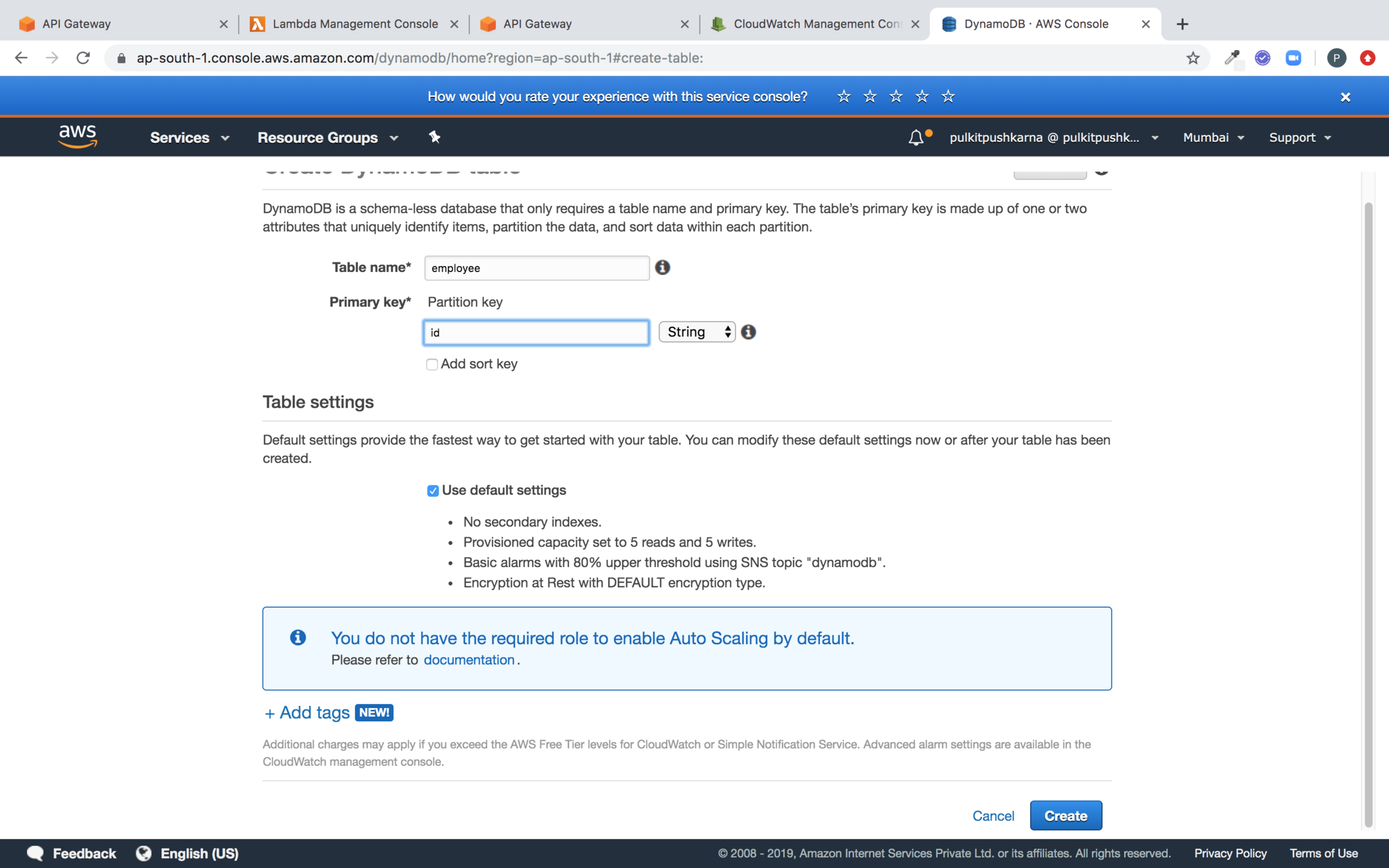The image size is (1389, 868).
Task: Open the String data type dropdown
Action: [697, 332]
